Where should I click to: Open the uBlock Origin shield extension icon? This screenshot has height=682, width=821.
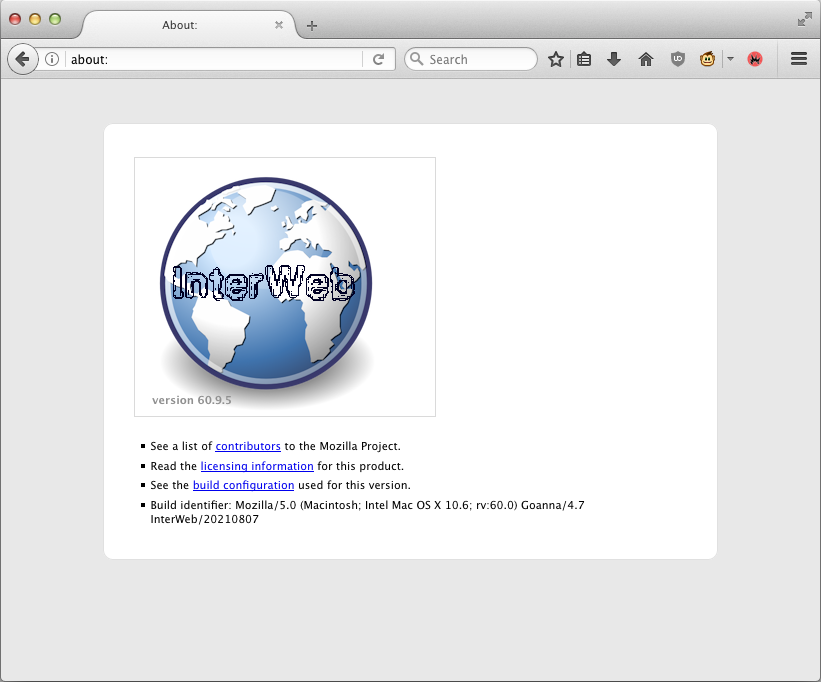coord(677,59)
